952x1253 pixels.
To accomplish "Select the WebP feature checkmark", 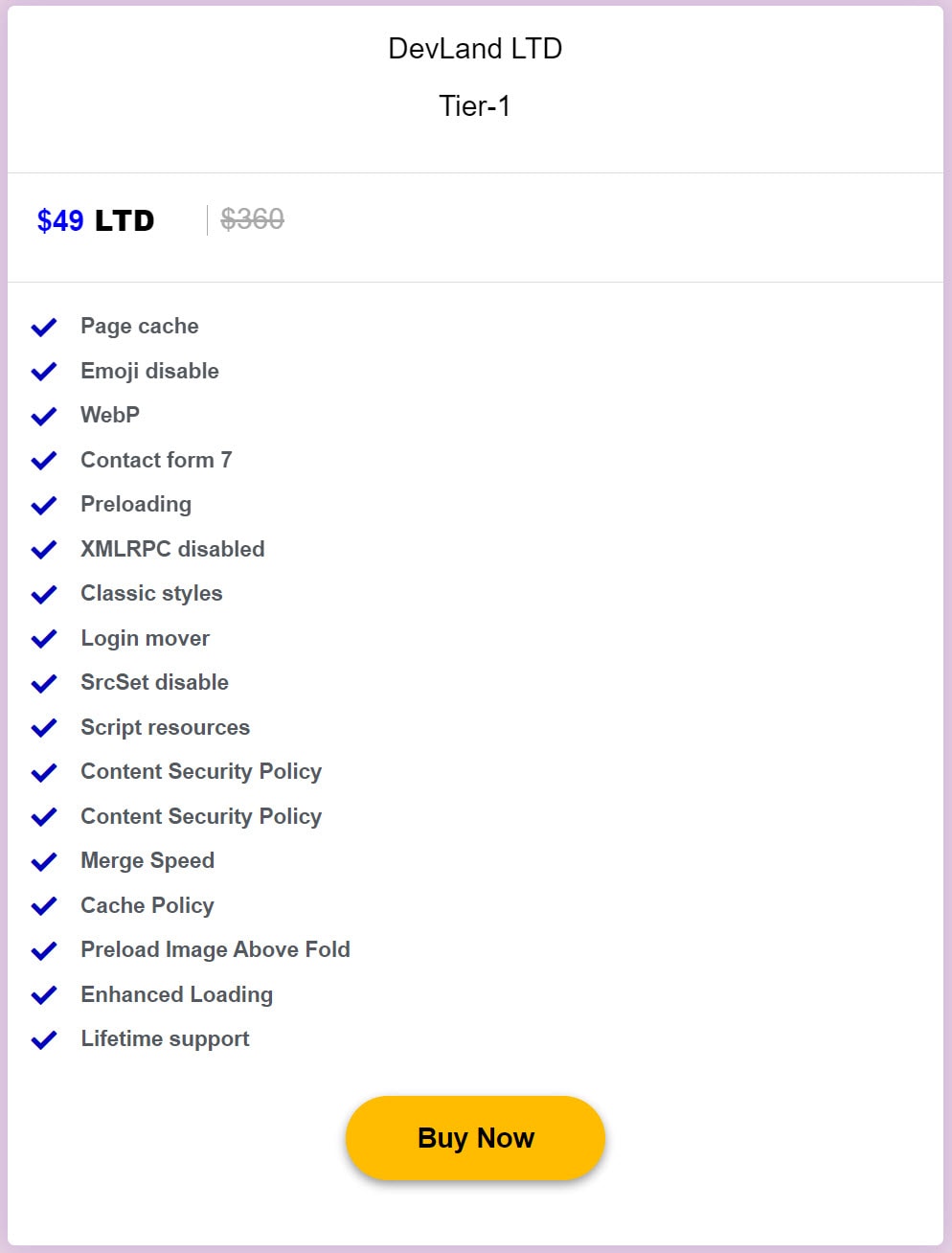I will pyautogui.click(x=44, y=416).
